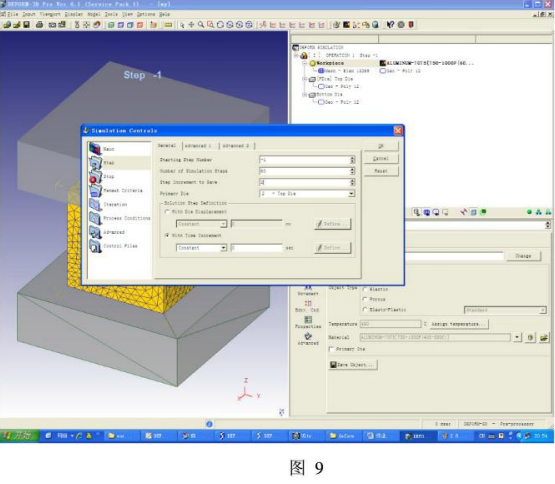
Task: Close the Simulation Controls dialog
Action: [398, 131]
